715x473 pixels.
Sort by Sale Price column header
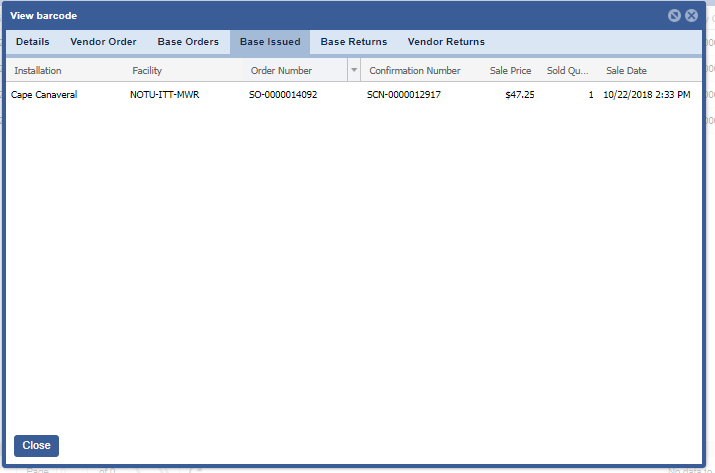point(510,71)
